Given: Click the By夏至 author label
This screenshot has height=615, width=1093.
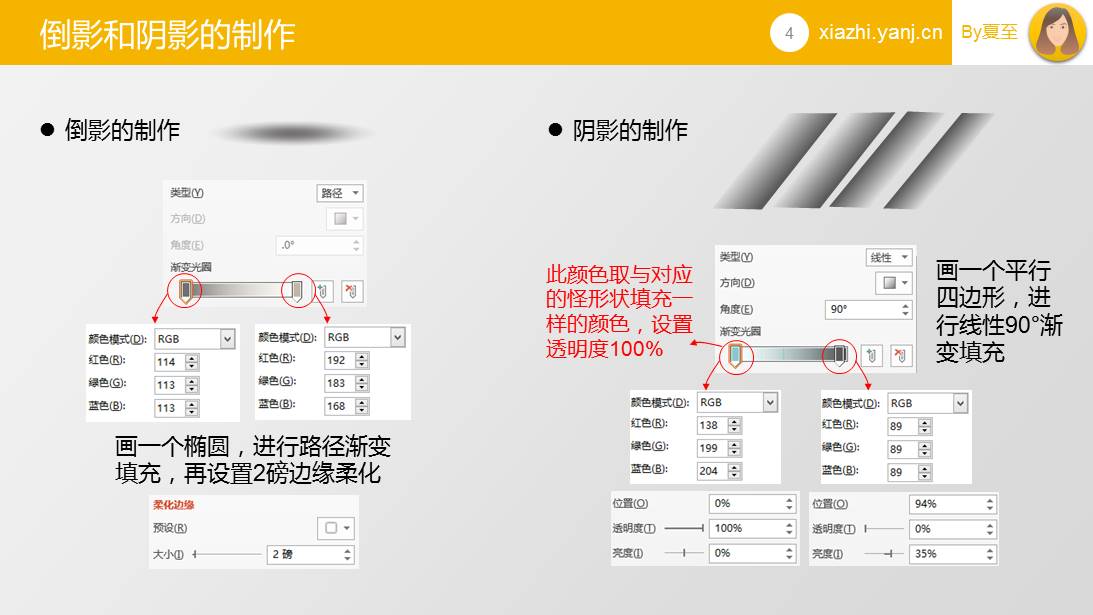Looking at the screenshot, I should click(989, 32).
